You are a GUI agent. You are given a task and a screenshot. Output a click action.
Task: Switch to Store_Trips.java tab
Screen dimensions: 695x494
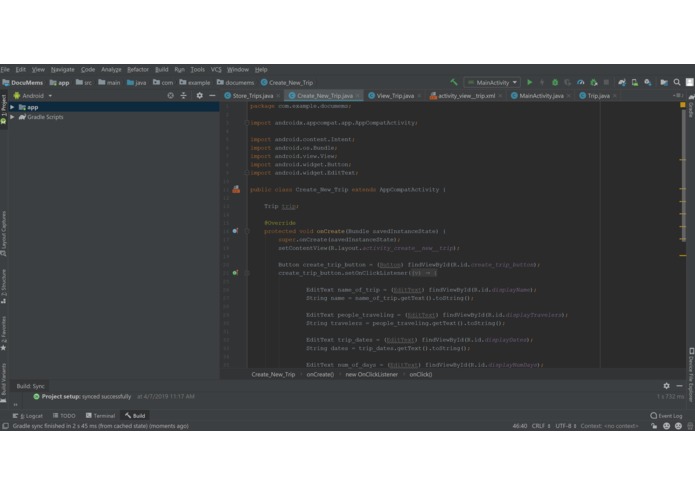point(253,96)
